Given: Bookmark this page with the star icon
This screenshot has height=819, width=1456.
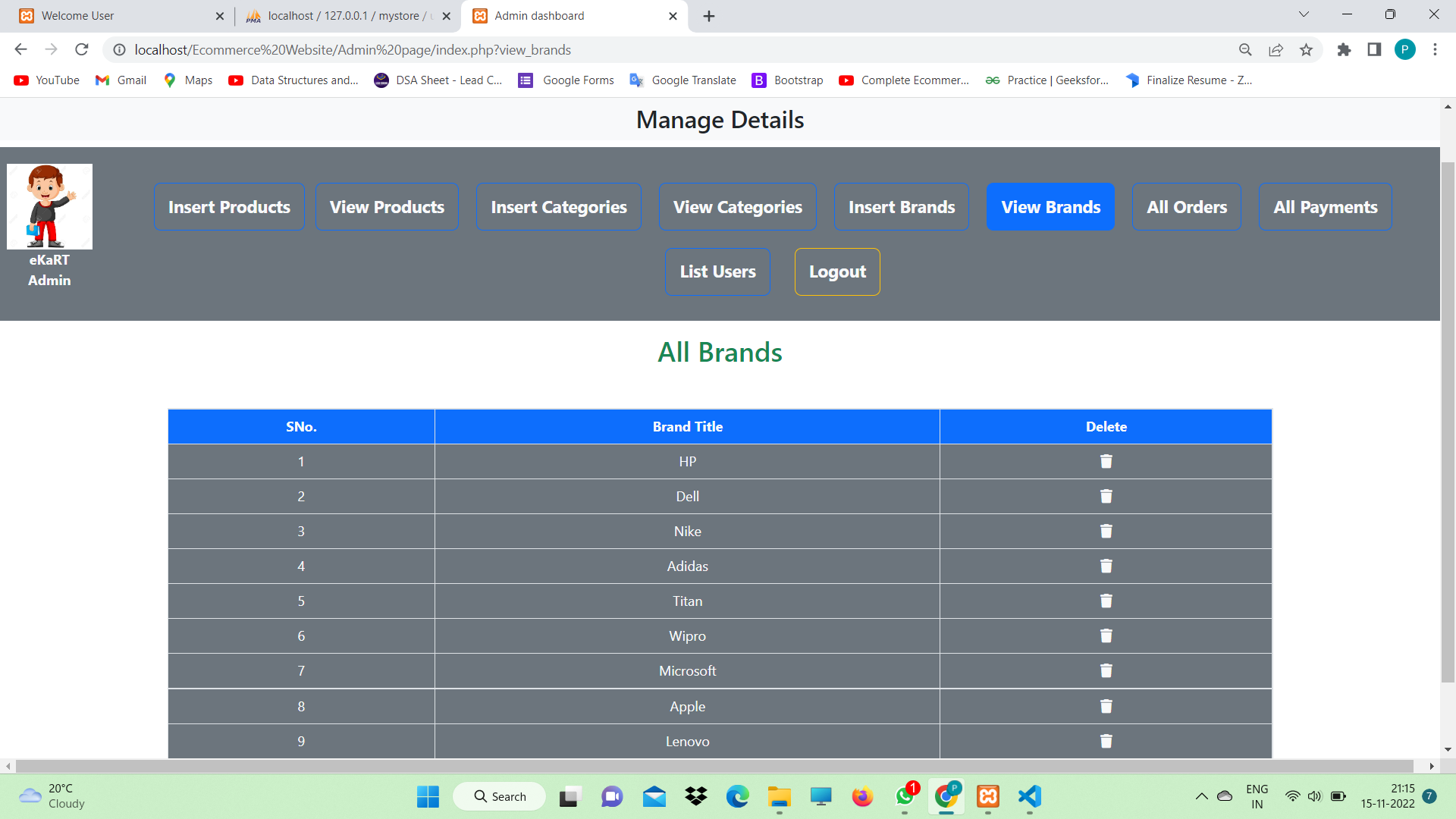Looking at the screenshot, I should 1306,49.
